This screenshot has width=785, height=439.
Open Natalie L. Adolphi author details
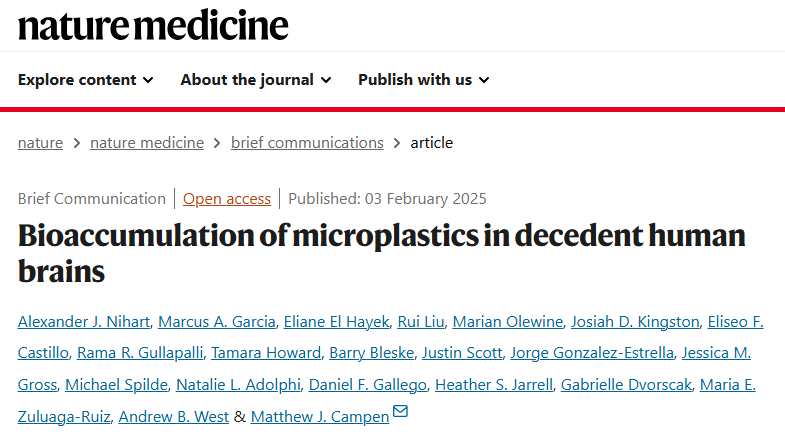(238, 384)
